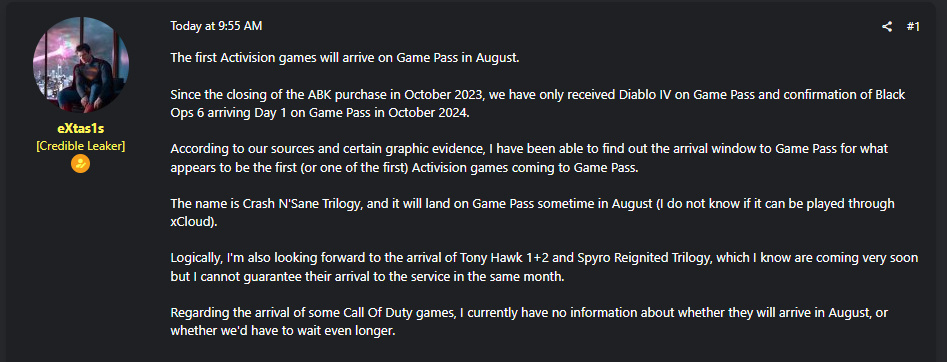Open the eXtas1s user profile link

point(80,129)
